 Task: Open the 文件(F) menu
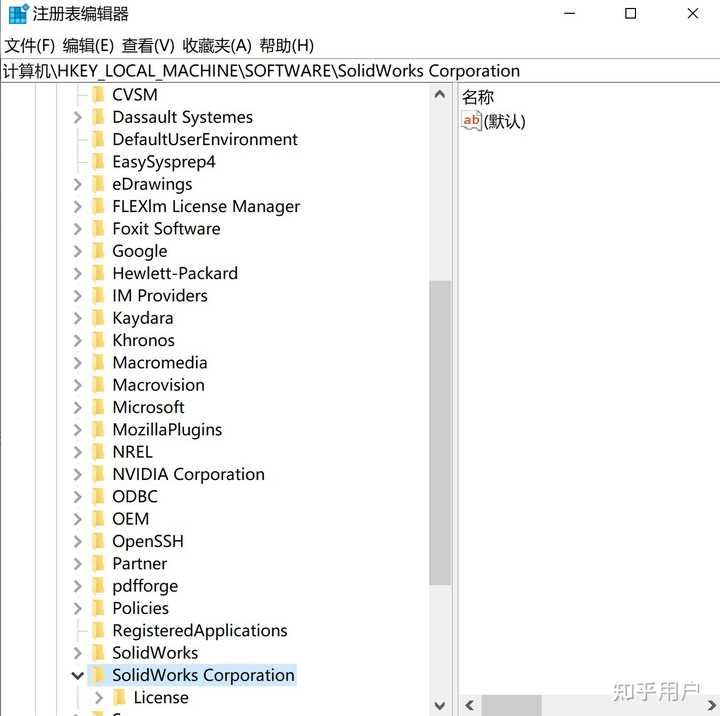click(x=29, y=45)
